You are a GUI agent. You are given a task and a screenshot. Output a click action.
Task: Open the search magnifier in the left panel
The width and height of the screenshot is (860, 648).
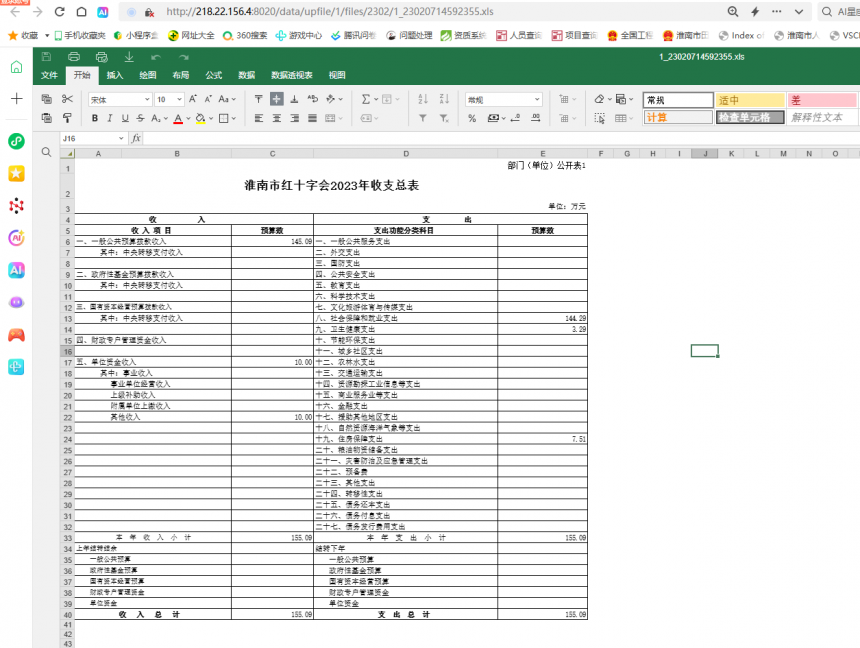click(x=47, y=152)
